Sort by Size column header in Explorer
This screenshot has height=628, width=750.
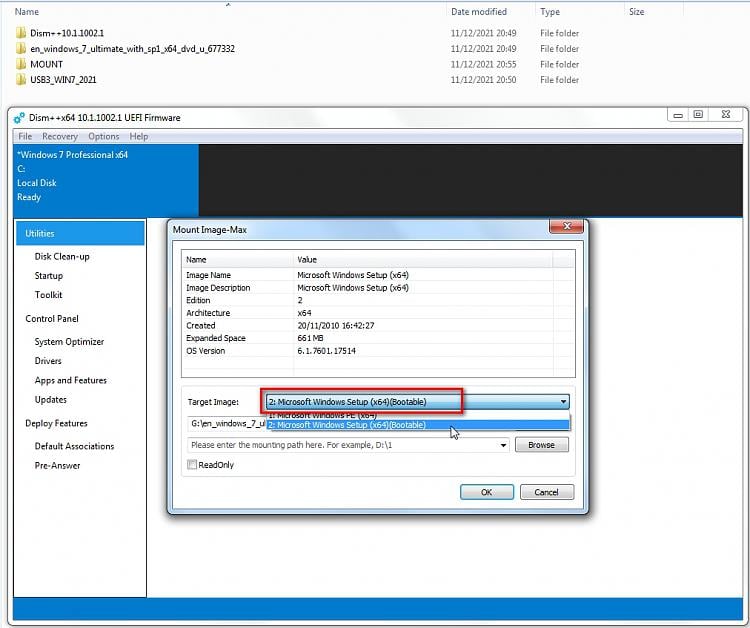click(x=636, y=11)
